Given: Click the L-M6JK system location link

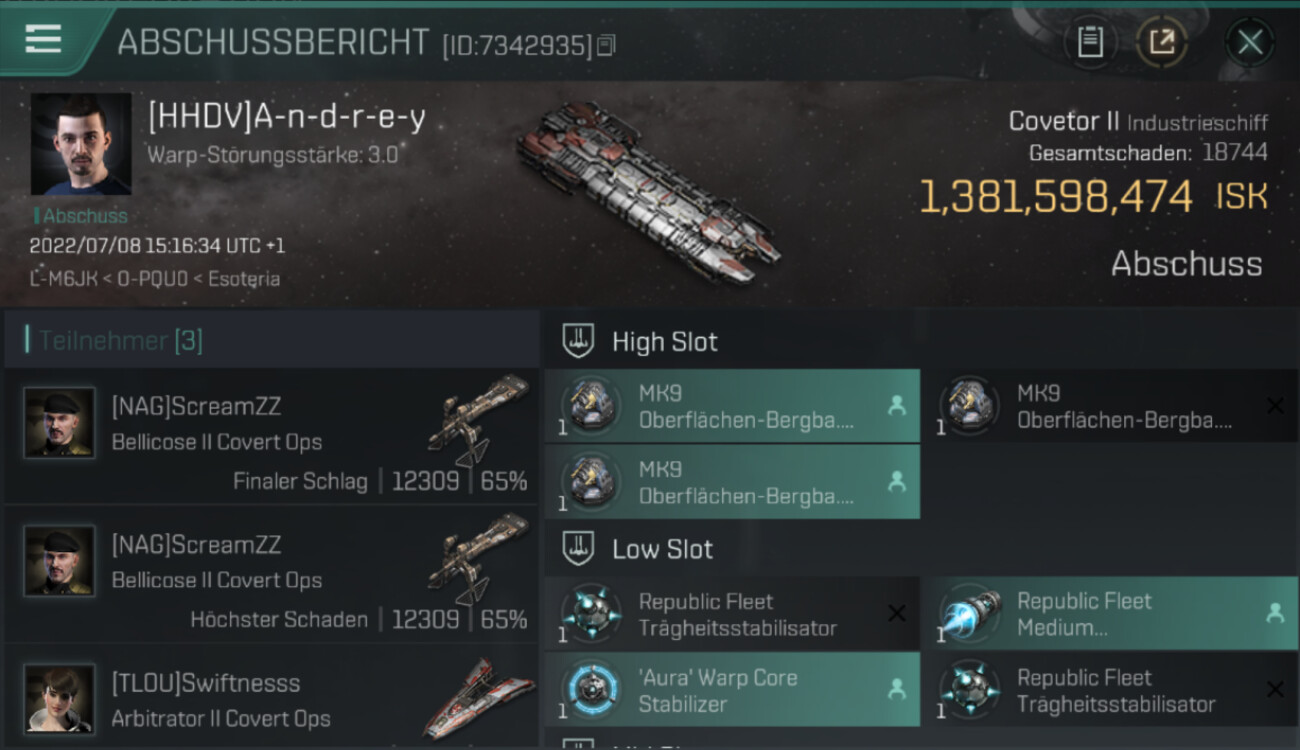Looking at the screenshot, I should tap(62, 279).
